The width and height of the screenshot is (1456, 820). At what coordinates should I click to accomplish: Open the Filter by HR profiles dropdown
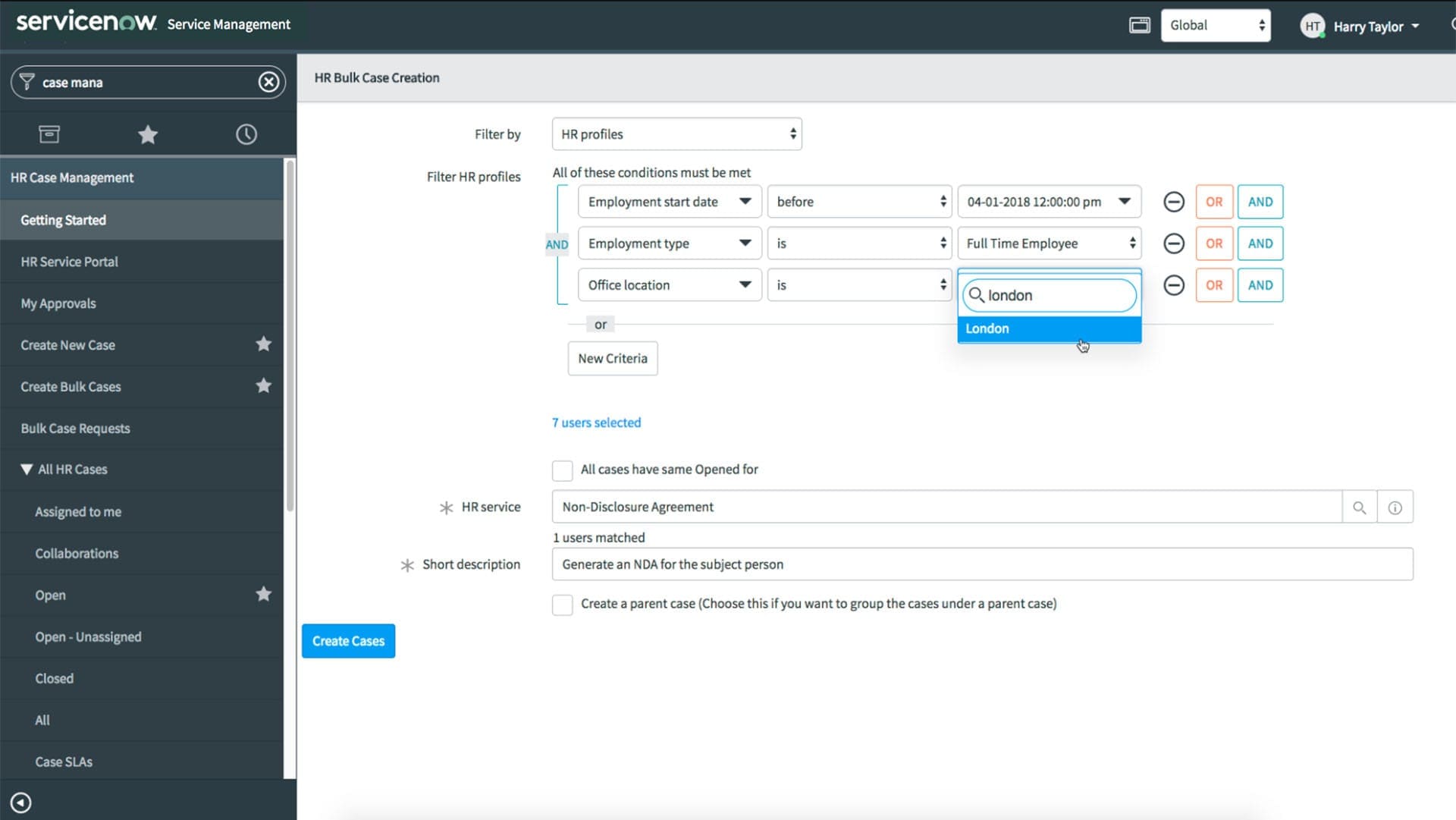click(676, 134)
